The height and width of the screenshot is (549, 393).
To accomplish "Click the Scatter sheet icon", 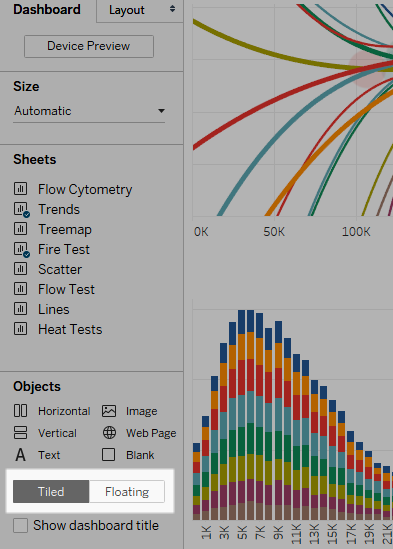I will tap(20, 269).
